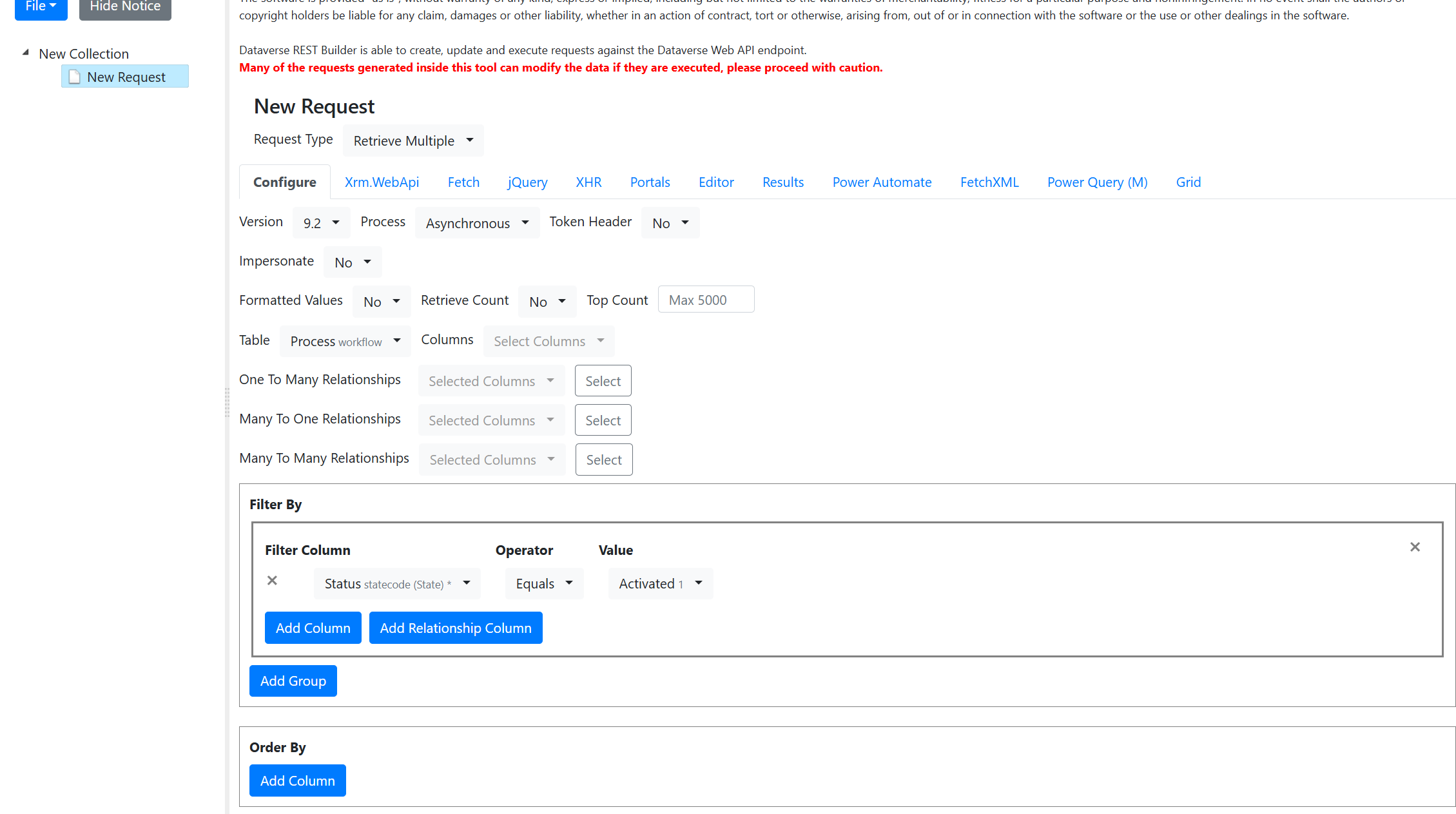Switch to the Configure tab
The width and height of the screenshot is (1456, 814).
click(285, 182)
